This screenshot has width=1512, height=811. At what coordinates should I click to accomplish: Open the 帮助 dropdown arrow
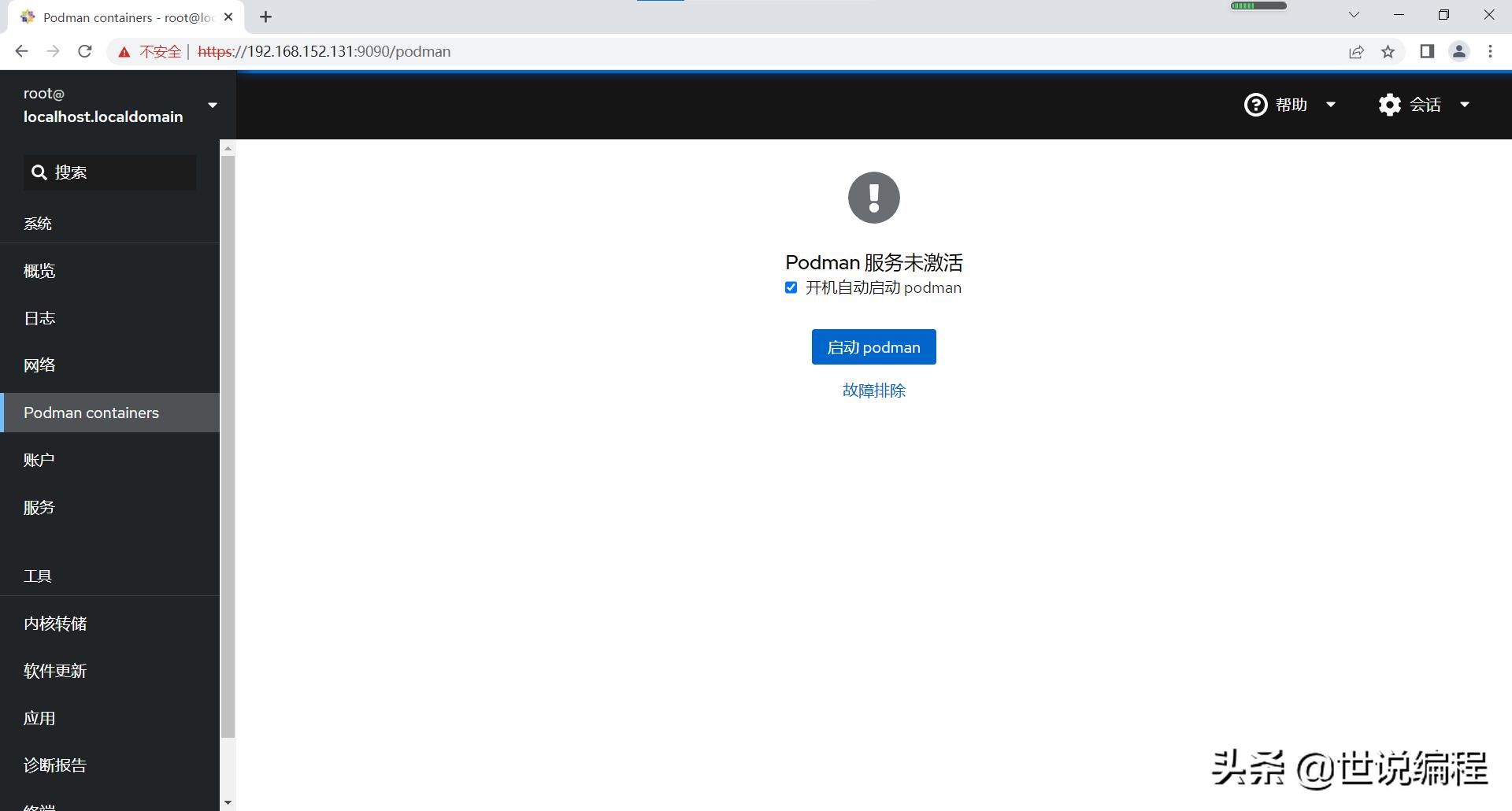(x=1331, y=104)
